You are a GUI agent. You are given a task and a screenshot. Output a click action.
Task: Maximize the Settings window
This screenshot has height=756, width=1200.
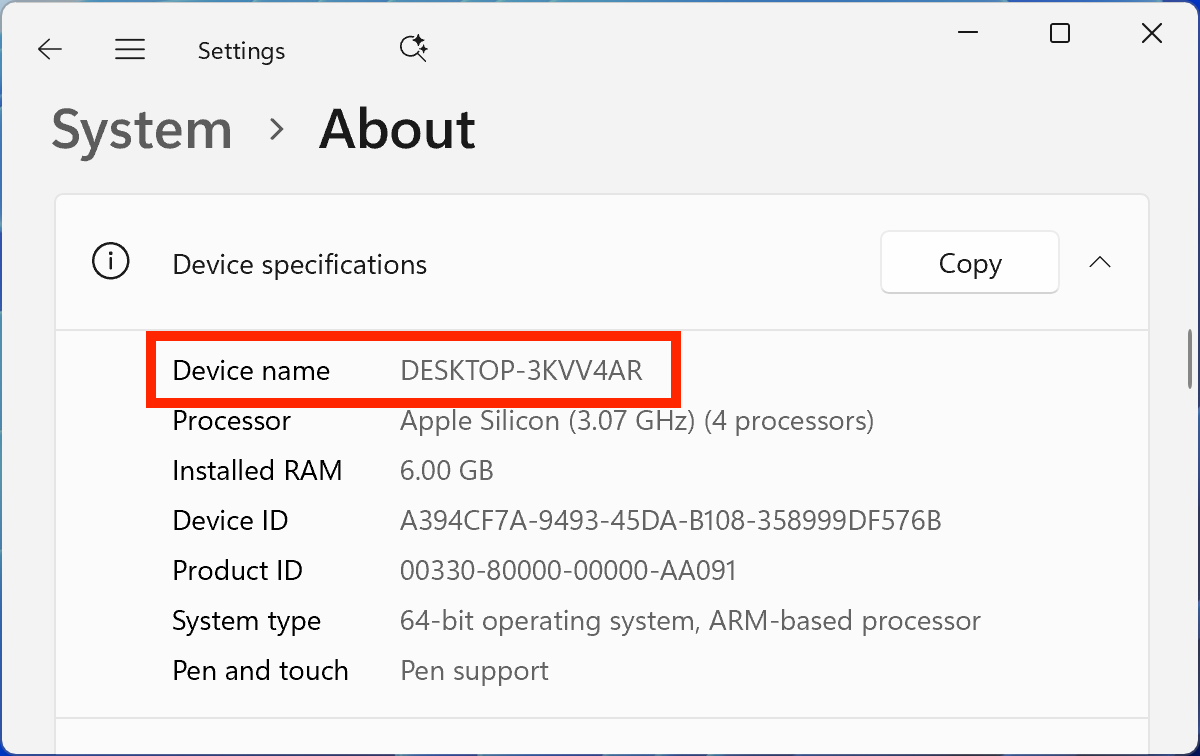pos(1060,33)
